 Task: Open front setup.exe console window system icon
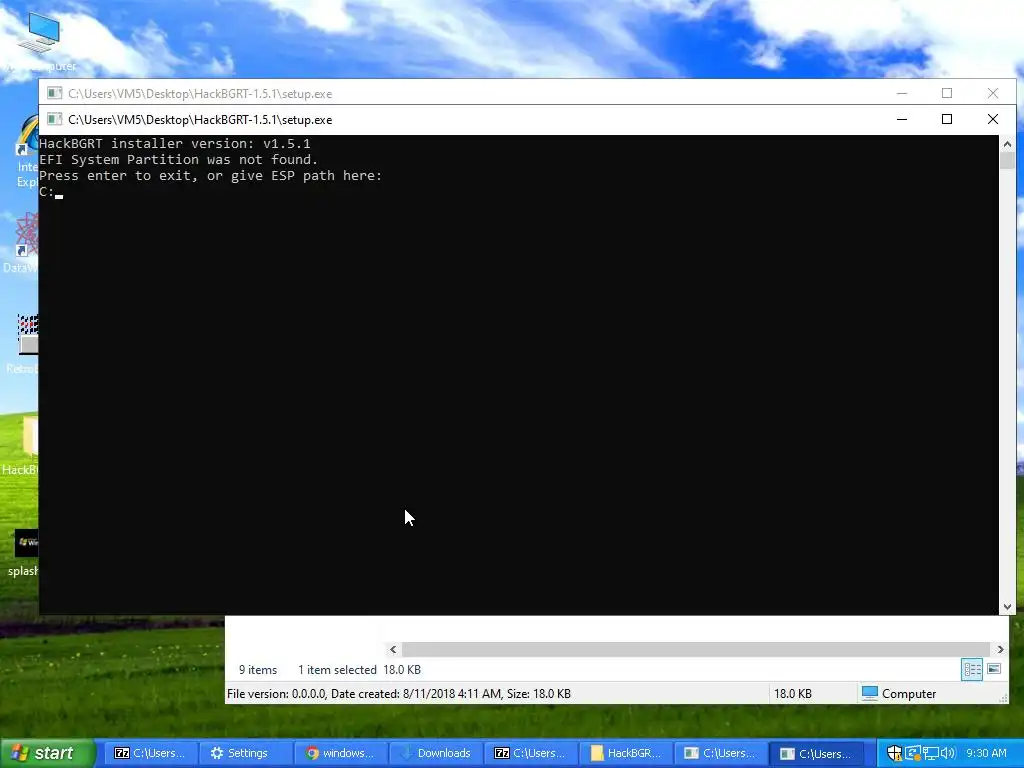click(x=55, y=120)
